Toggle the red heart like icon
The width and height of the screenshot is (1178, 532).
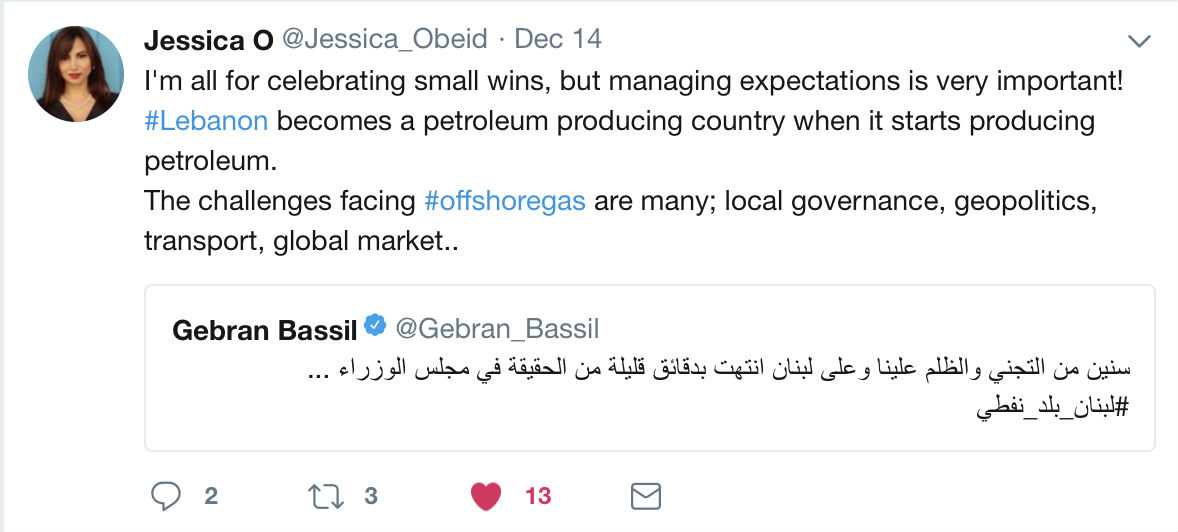(x=486, y=495)
